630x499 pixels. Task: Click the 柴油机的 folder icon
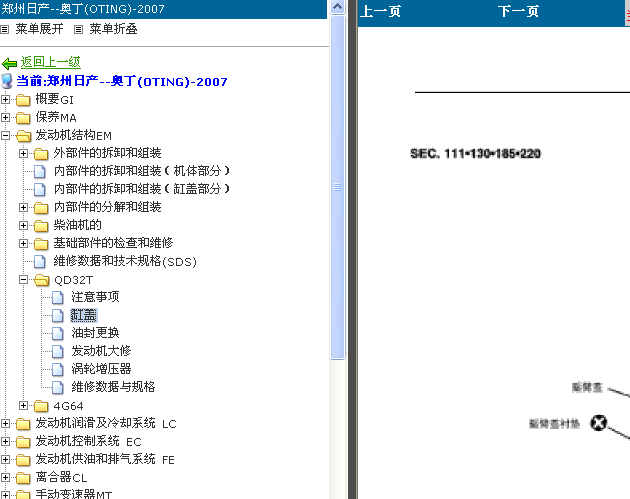coord(41,225)
